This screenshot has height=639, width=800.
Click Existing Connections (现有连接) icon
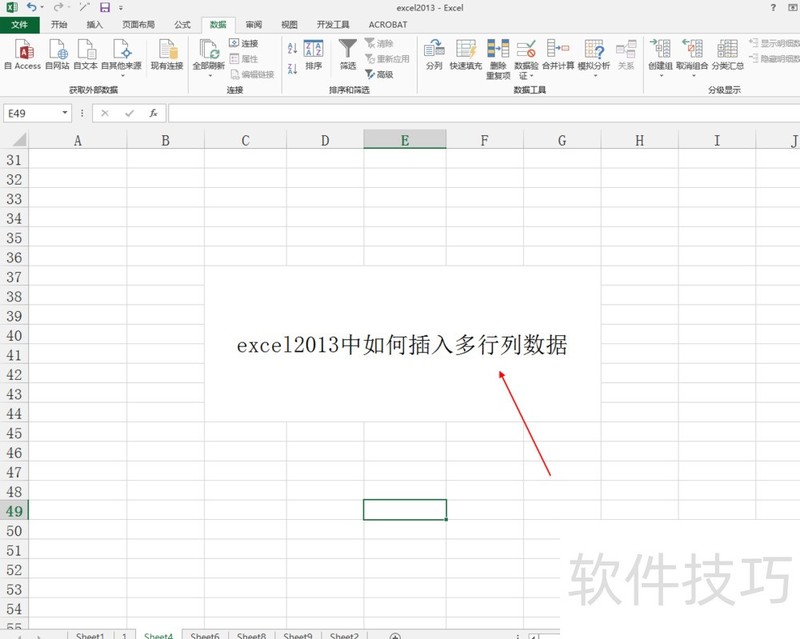167,54
